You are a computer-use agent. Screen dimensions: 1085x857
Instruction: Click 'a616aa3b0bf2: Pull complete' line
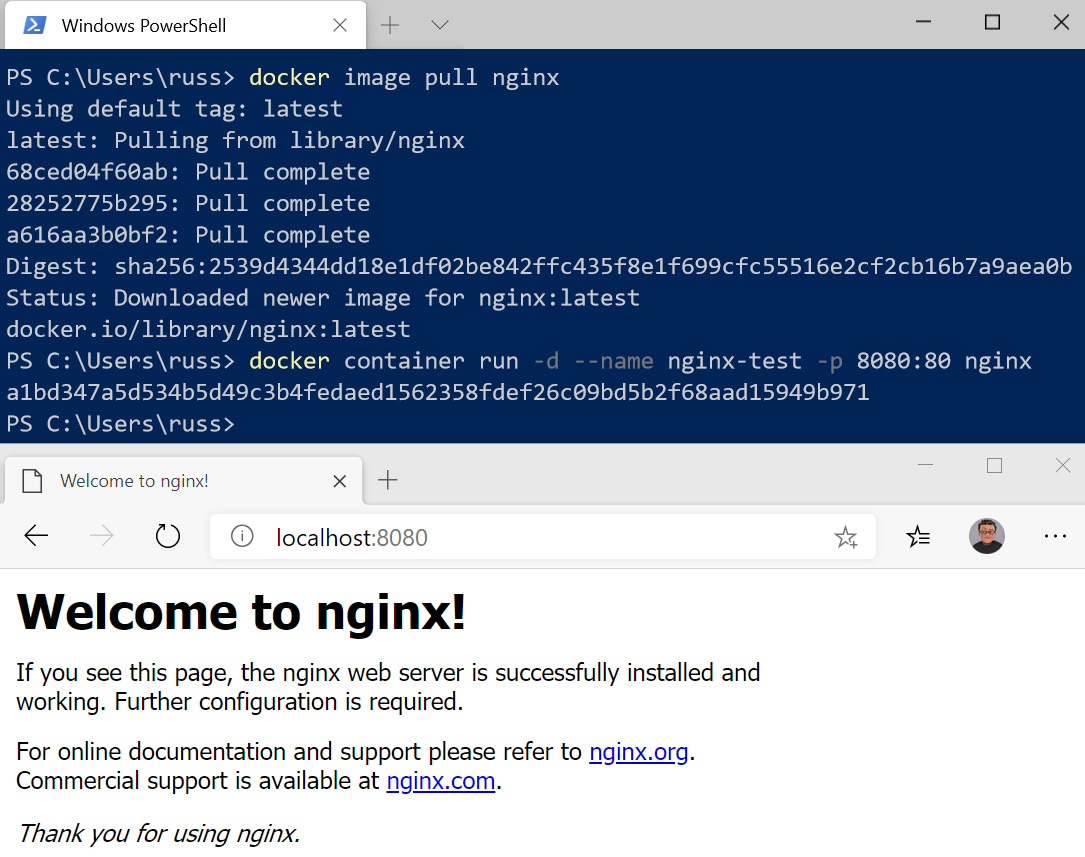click(188, 235)
